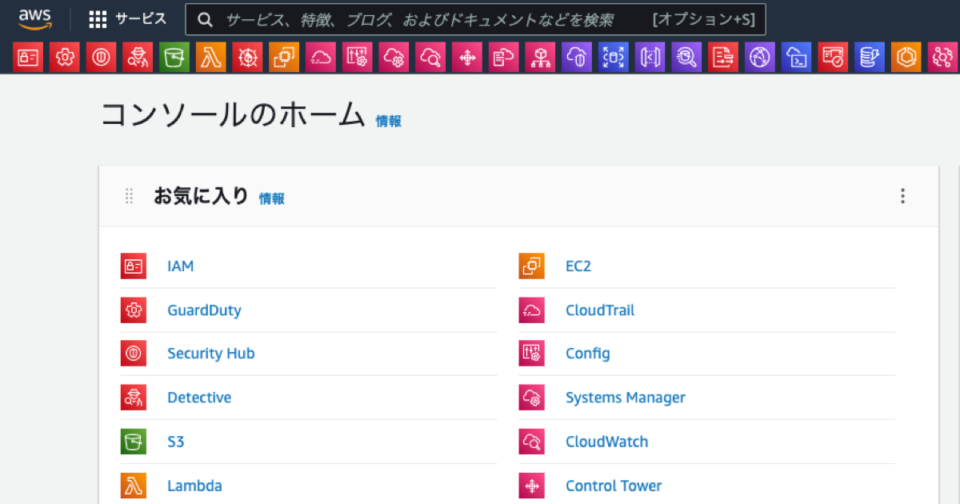Click the icon beside the Control Tower list entry
The image size is (960, 504).
point(531,486)
